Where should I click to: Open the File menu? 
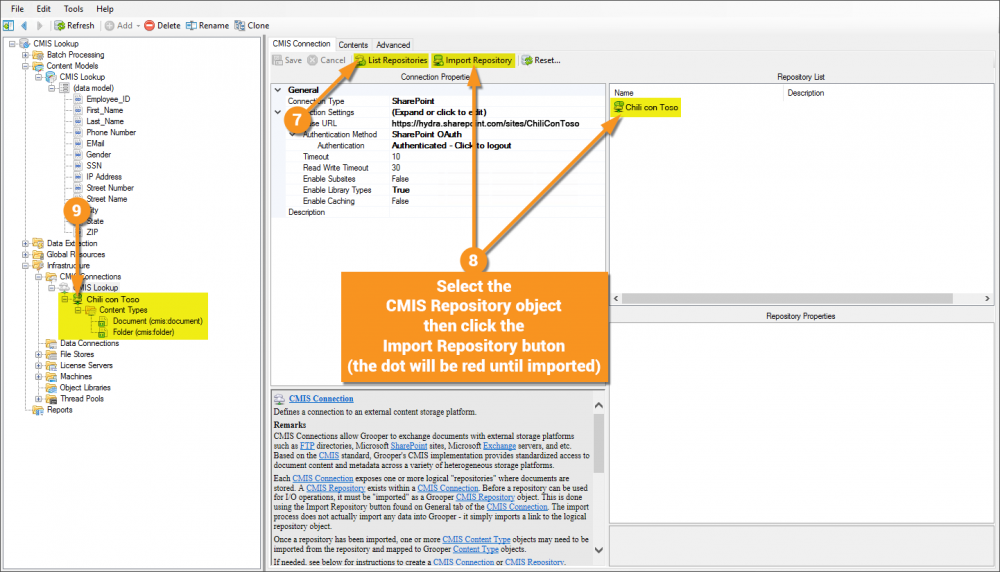point(17,9)
